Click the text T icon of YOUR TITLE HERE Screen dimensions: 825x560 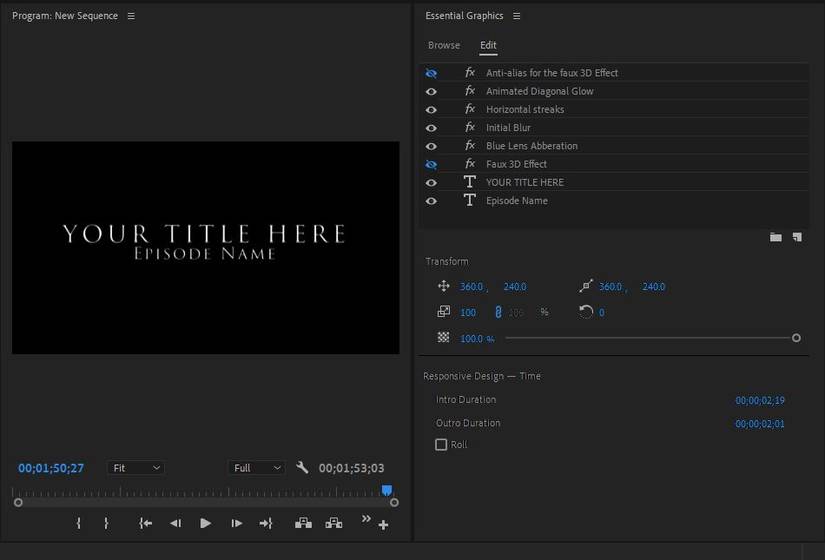coord(470,182)
